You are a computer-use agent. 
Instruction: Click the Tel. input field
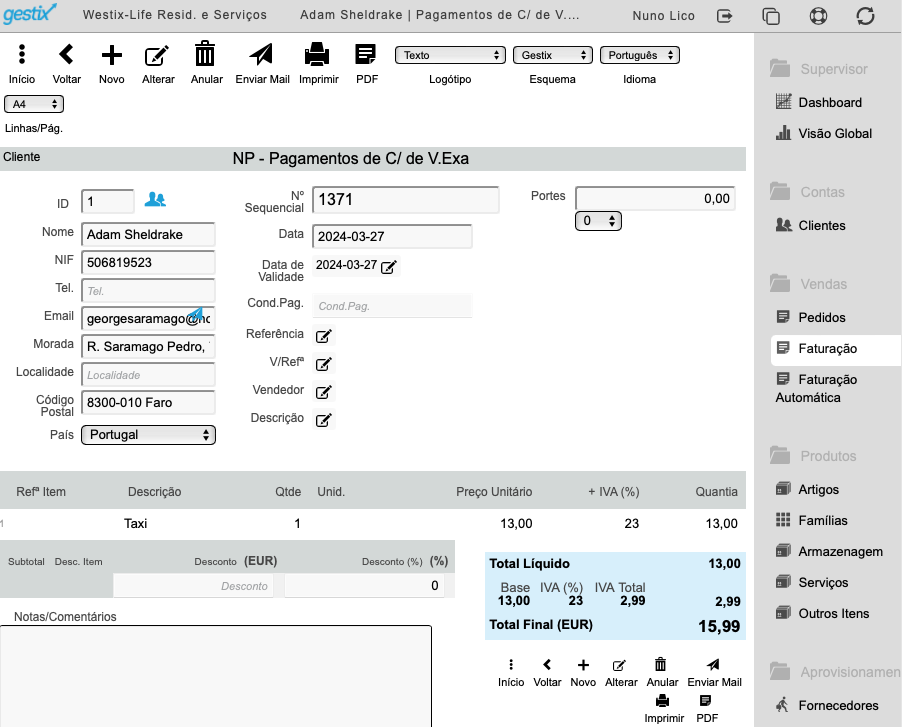[x=148, y=291]
